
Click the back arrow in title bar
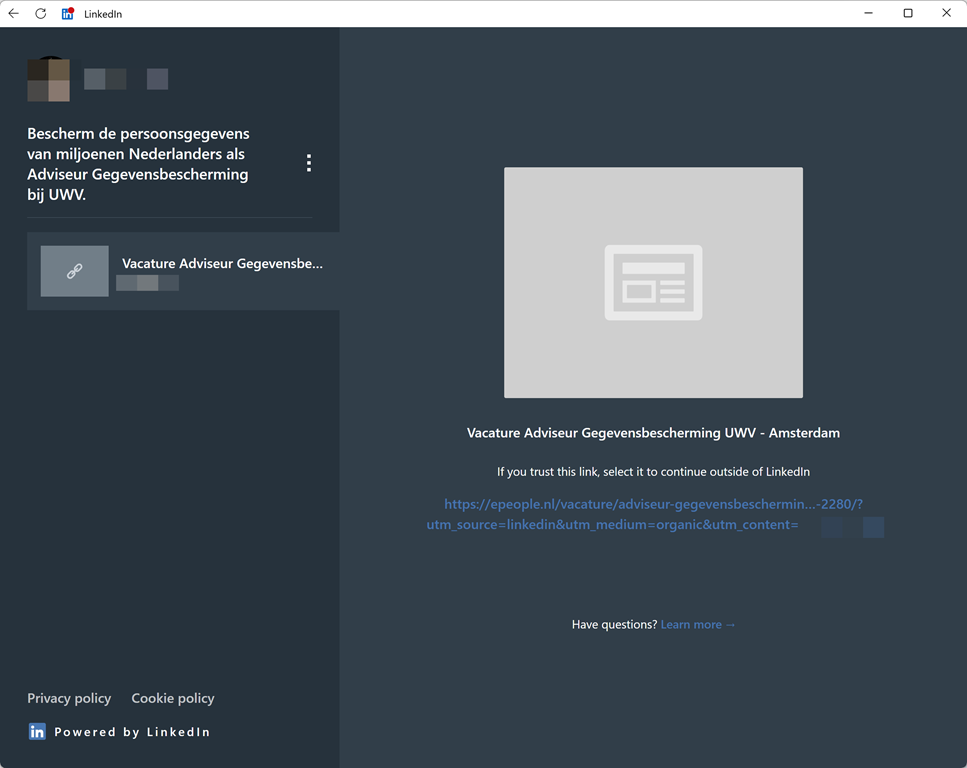pos(14,14)
